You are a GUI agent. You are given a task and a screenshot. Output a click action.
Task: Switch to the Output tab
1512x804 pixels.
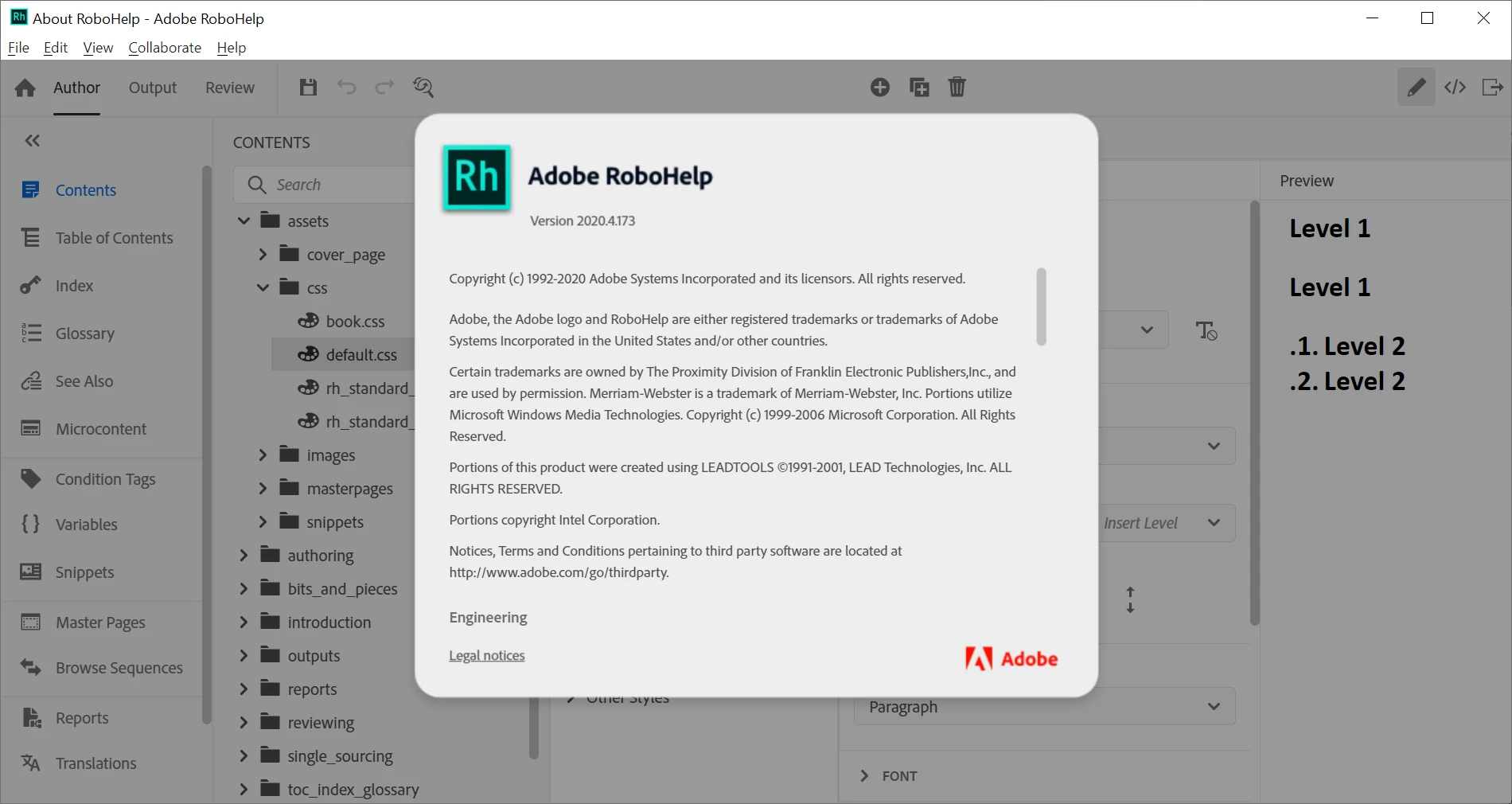coord(153,88)
